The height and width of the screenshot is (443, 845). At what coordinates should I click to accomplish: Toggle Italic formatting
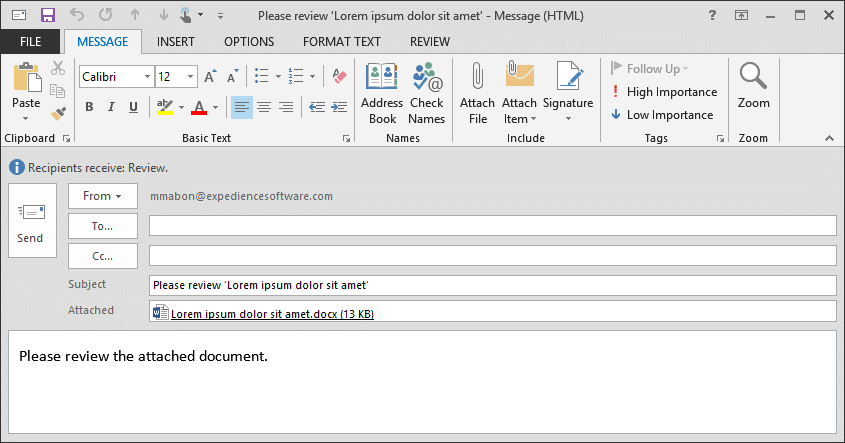tap(112, 107)
